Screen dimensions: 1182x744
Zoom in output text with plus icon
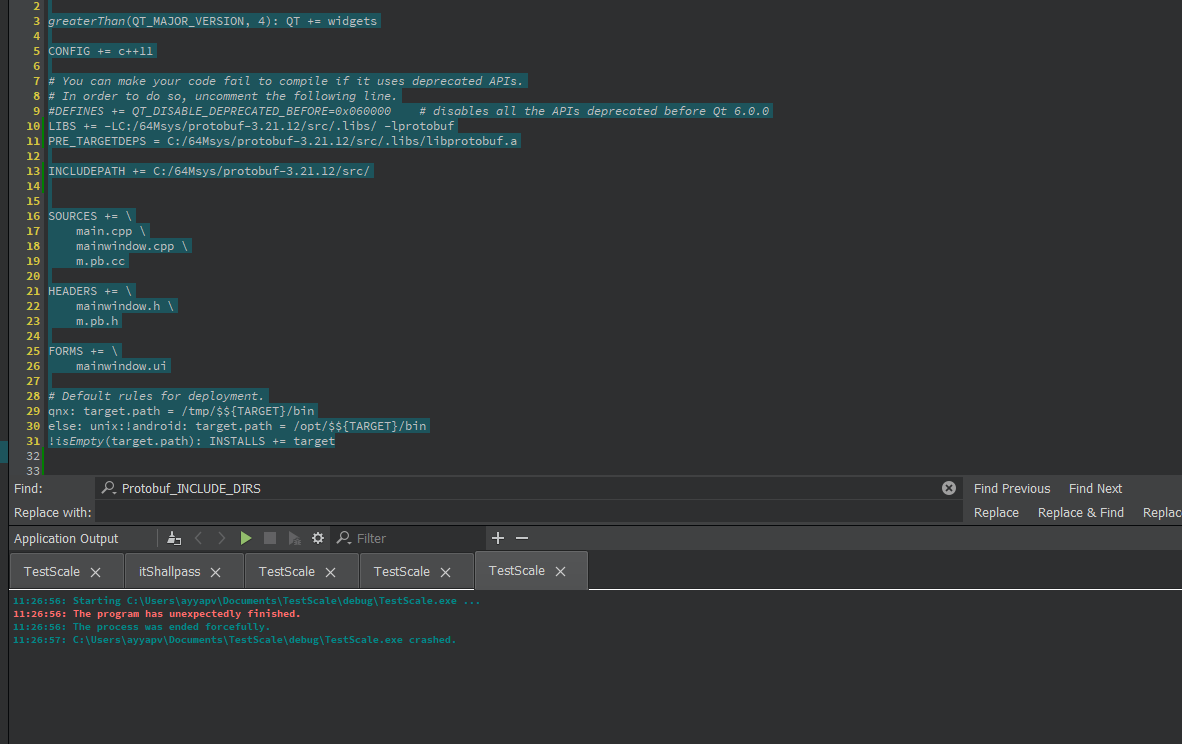(x=498, y=538)
